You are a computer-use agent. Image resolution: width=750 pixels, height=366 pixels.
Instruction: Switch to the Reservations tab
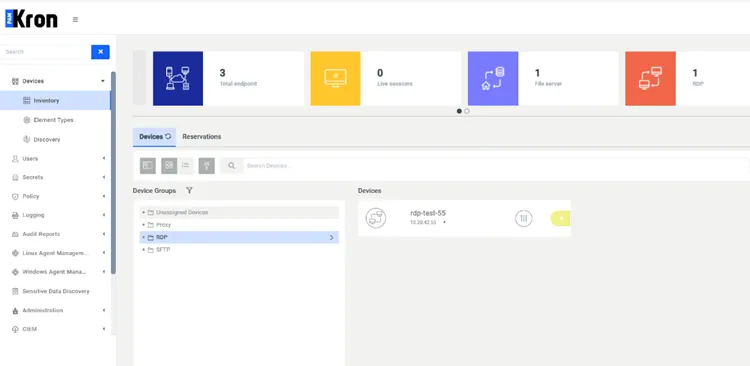pos(202,137)
